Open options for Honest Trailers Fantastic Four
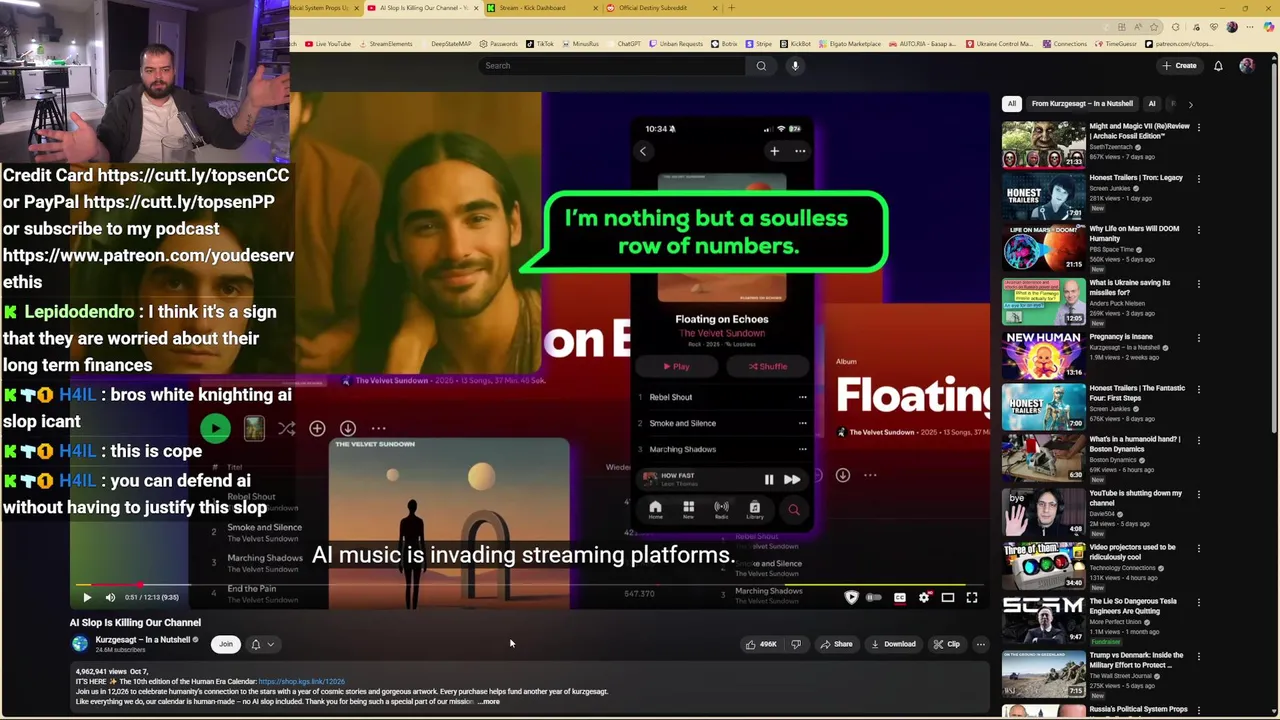Image resolution: width=1280 pixels, height=720 pixels. pos(1198,388)
